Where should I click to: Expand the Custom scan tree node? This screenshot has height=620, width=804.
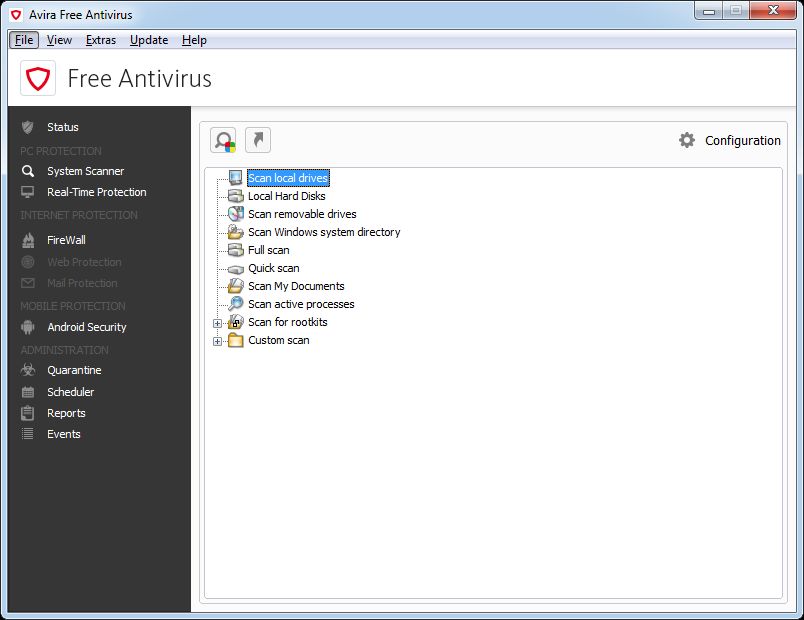(x=217, y=342)
